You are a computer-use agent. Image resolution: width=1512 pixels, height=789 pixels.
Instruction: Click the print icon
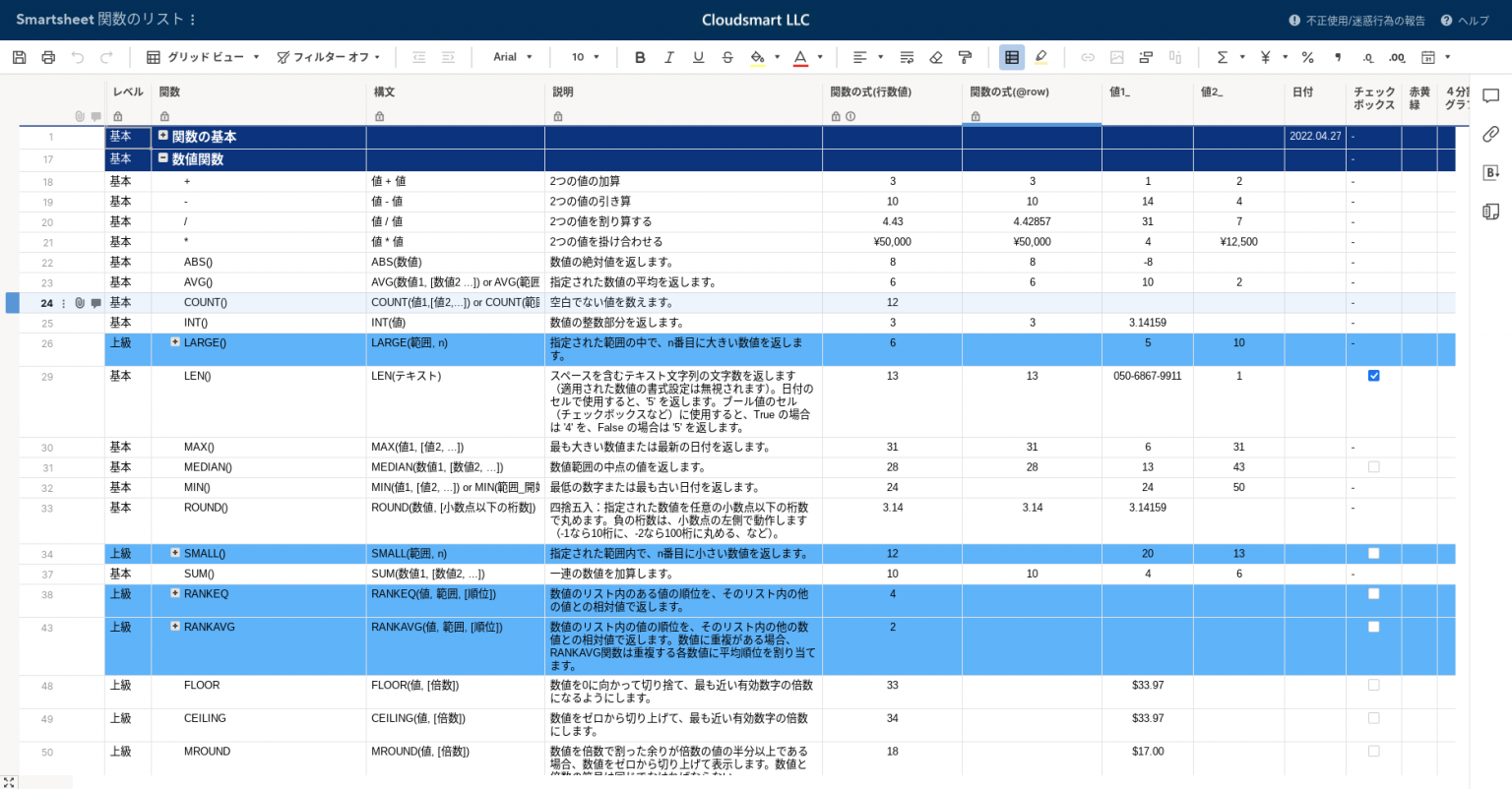[x=47, y=57]
